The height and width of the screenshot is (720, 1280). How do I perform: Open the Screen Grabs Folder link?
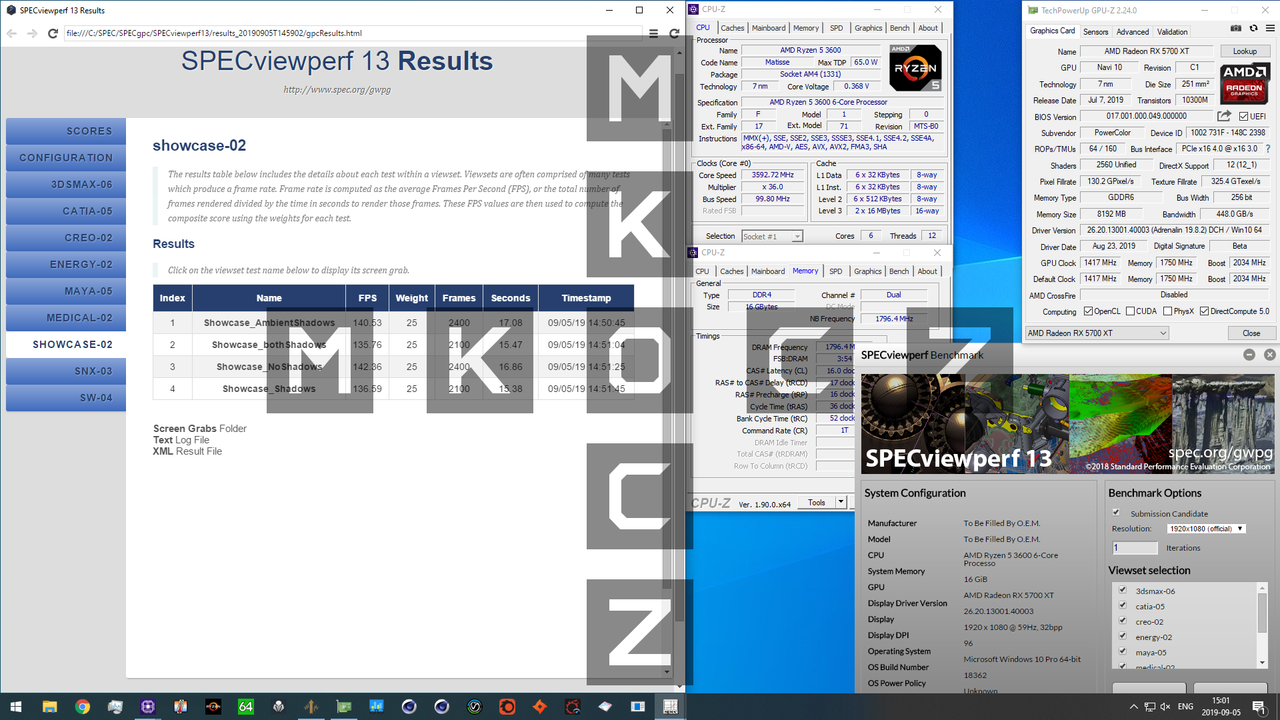pos(200,429)
